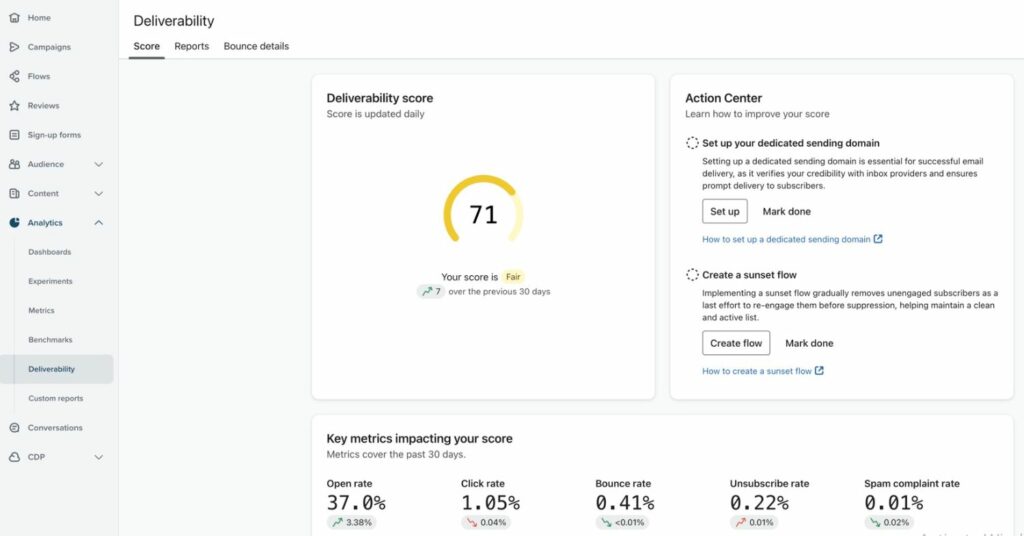Click the upward trend icon under Open rate

pos(337,522)
